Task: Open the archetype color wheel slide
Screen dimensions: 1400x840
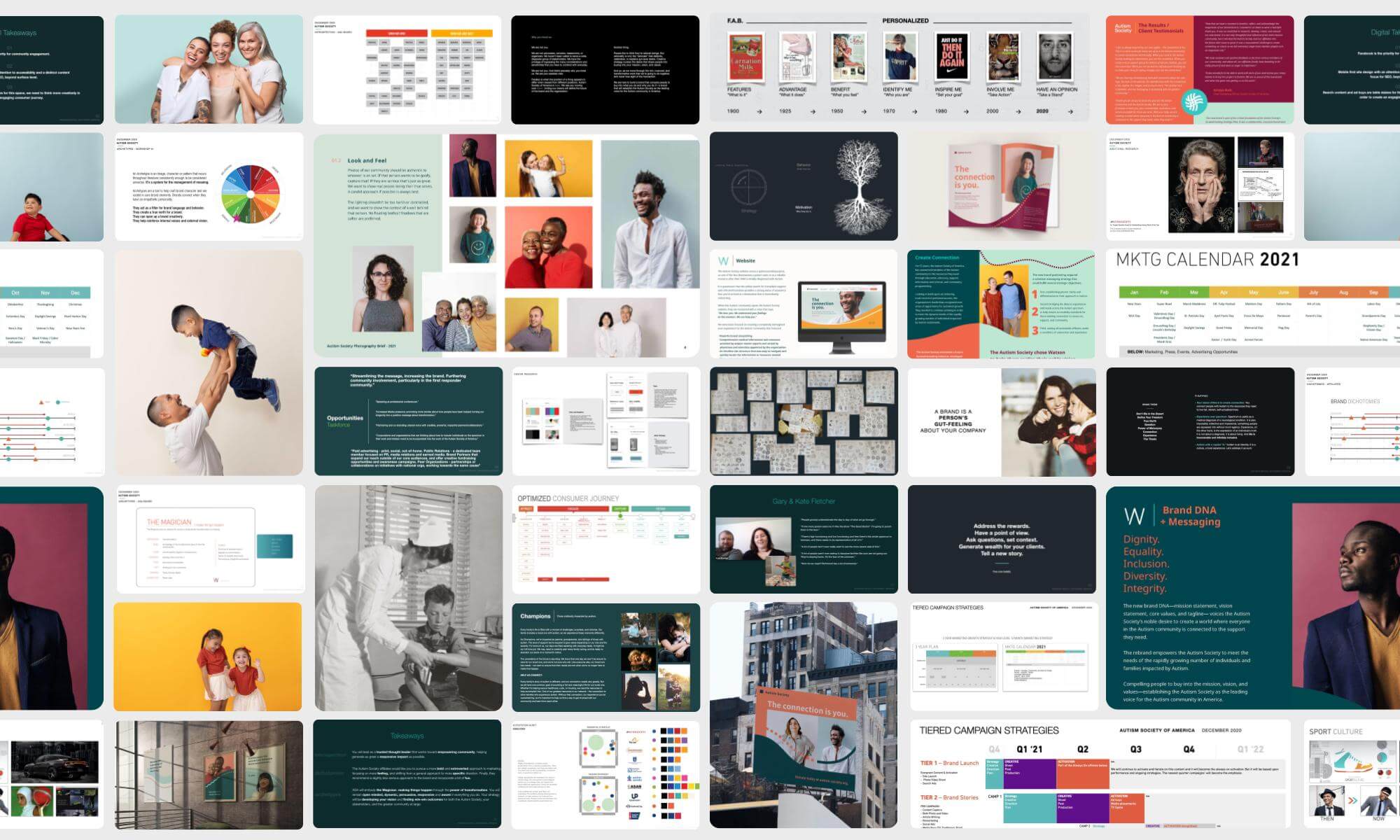Action: coord(209,187)
